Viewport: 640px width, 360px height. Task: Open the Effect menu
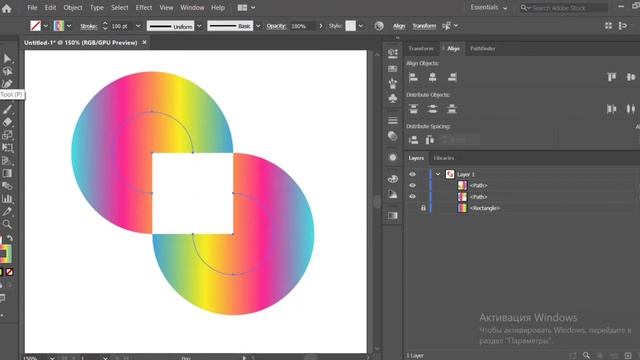144,8
